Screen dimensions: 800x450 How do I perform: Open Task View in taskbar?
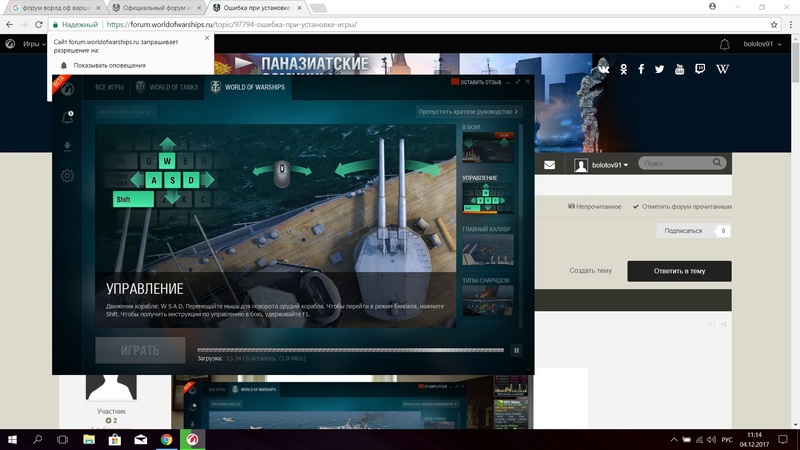(62, 439)
